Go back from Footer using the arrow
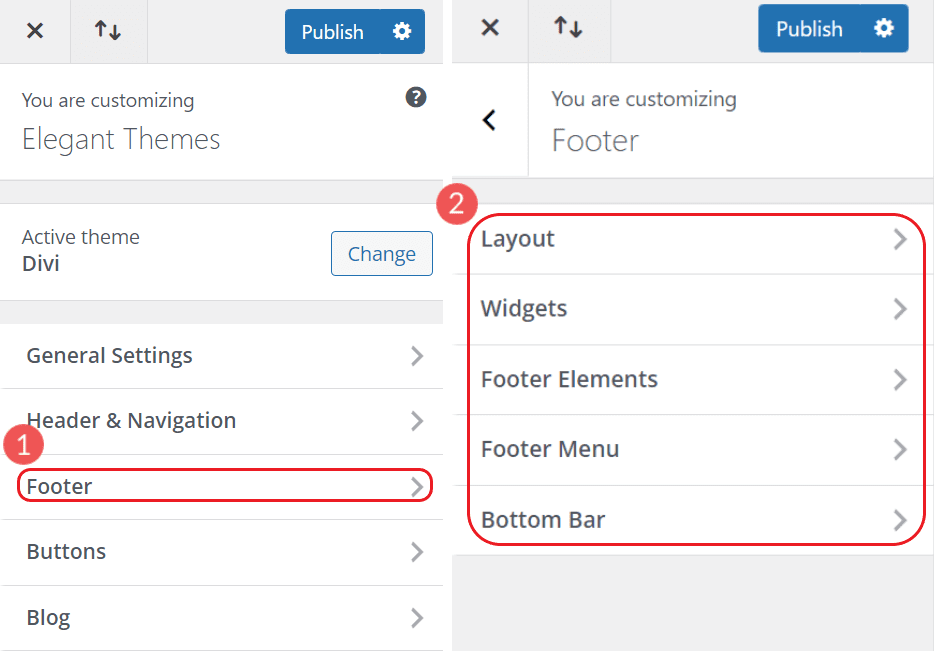934x651 pixels. coord(489,119)
